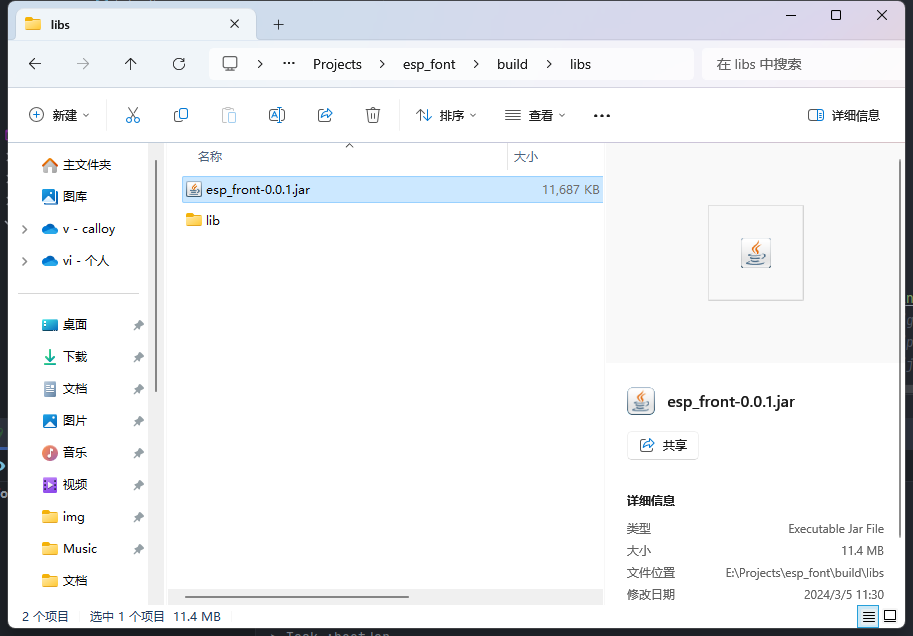Open Music folder in sidebar
The image size is (913, 636).
tap(69, 549)
